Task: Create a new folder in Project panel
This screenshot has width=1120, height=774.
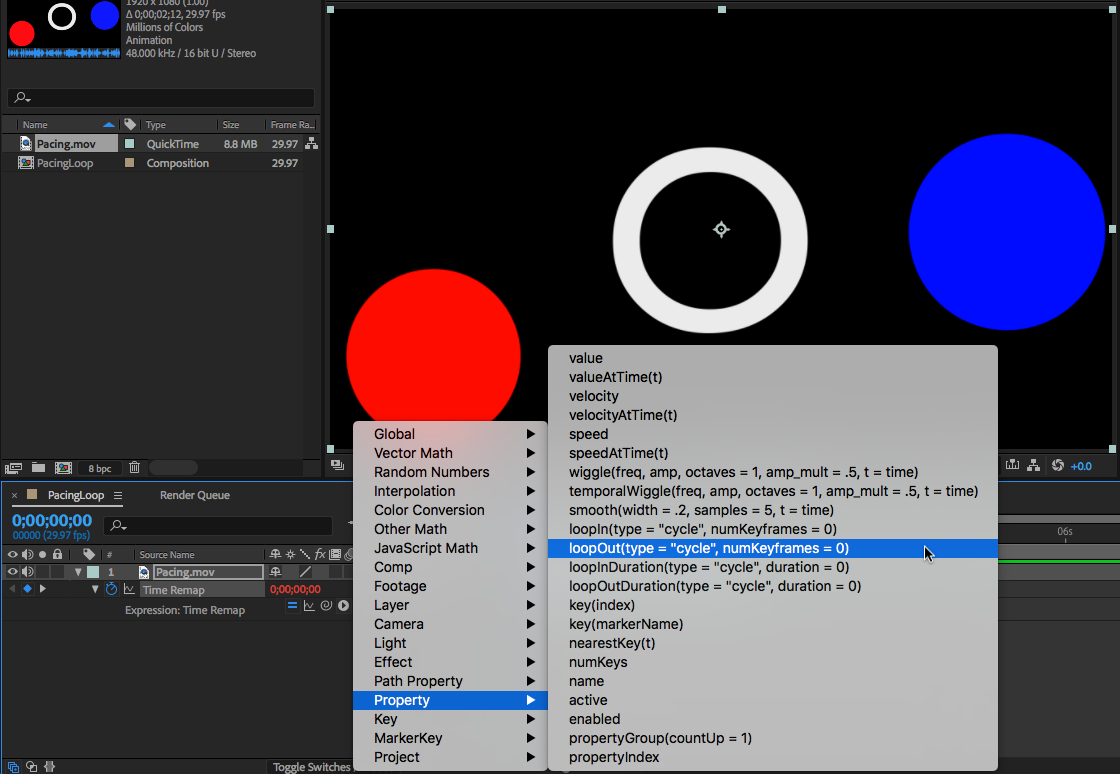Action: click(38, 467)
